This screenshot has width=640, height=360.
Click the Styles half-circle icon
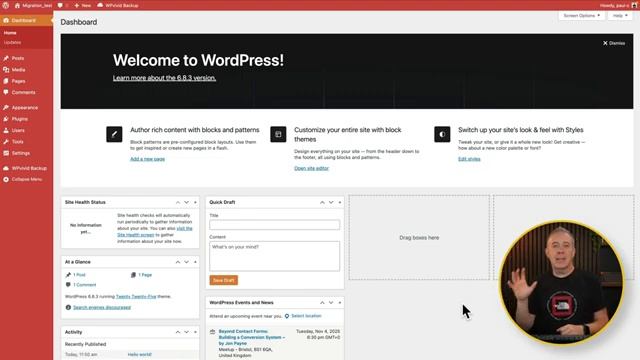click(x=442, y=134)
